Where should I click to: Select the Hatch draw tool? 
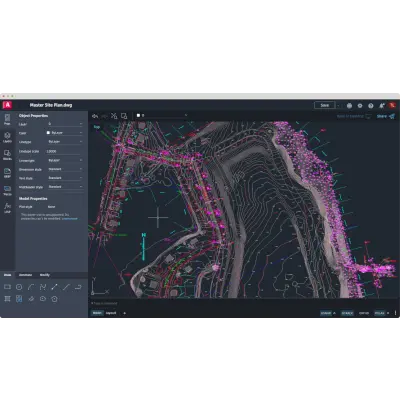pyautogui.click(x=7, y=299)
